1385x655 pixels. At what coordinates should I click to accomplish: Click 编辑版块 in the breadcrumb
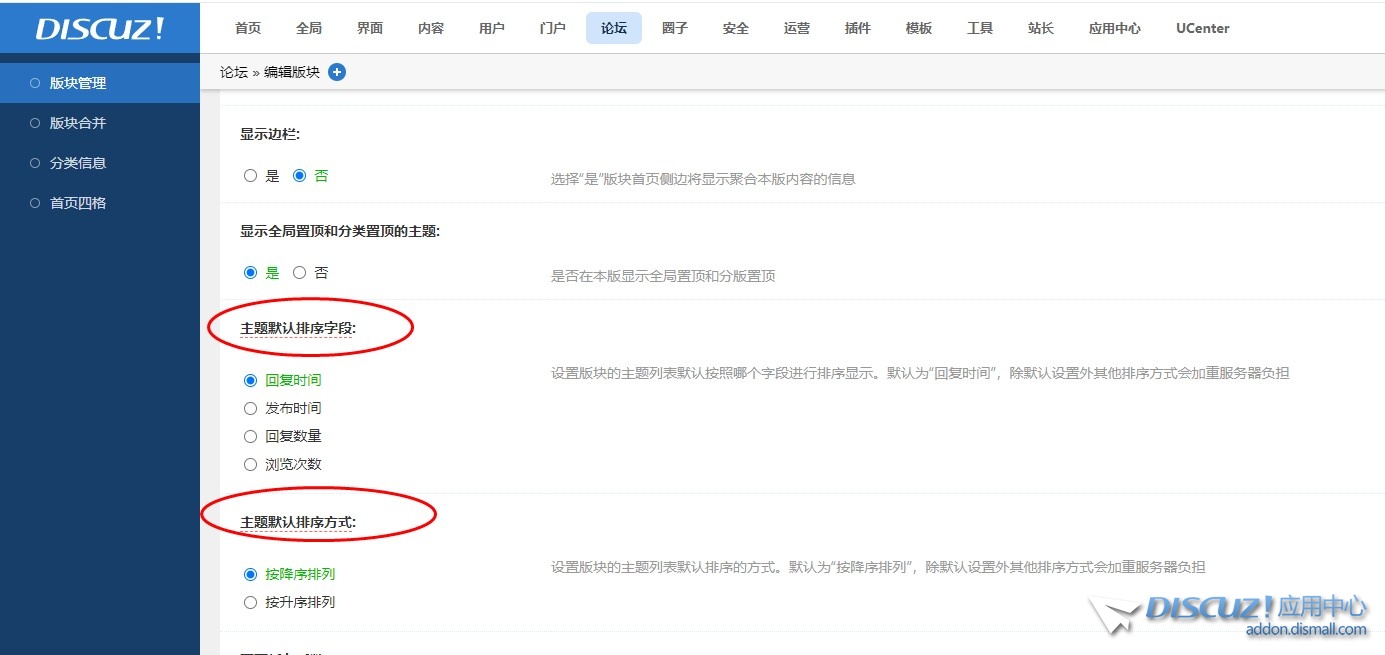(292, 72)
